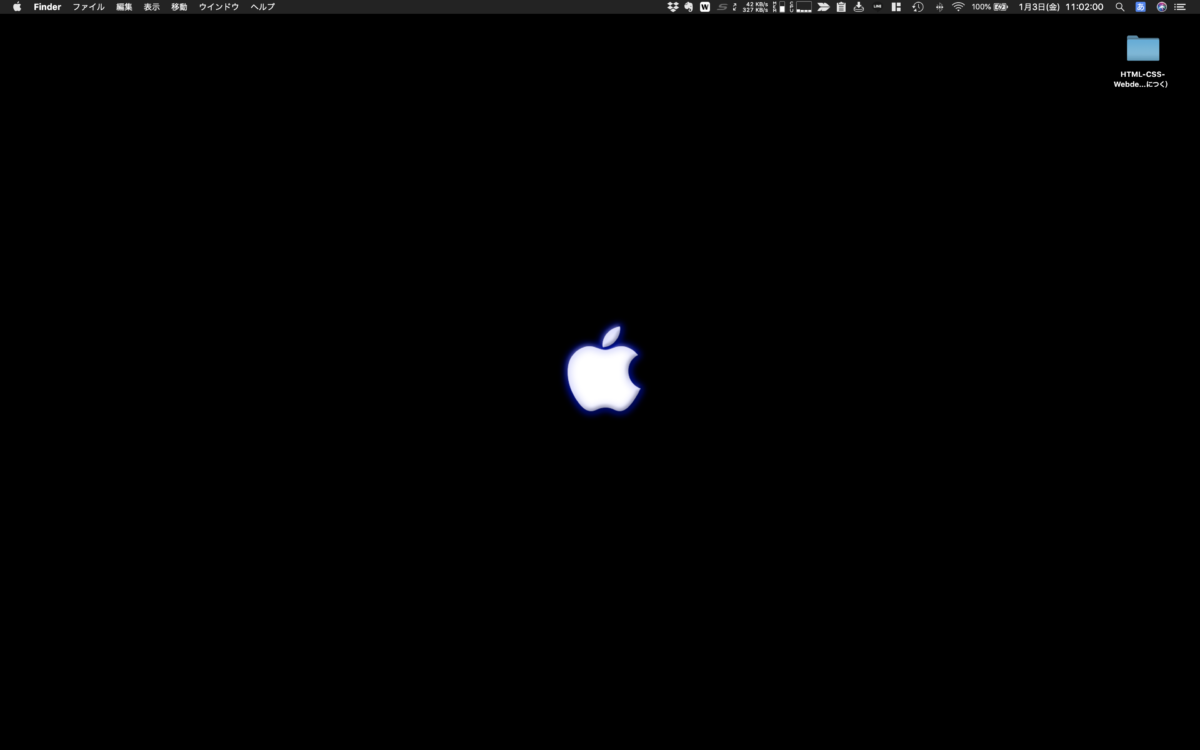This screenshot has height=750, width=1200.
Task: Open the ヘルプ menu
Action: click(263, 7)
